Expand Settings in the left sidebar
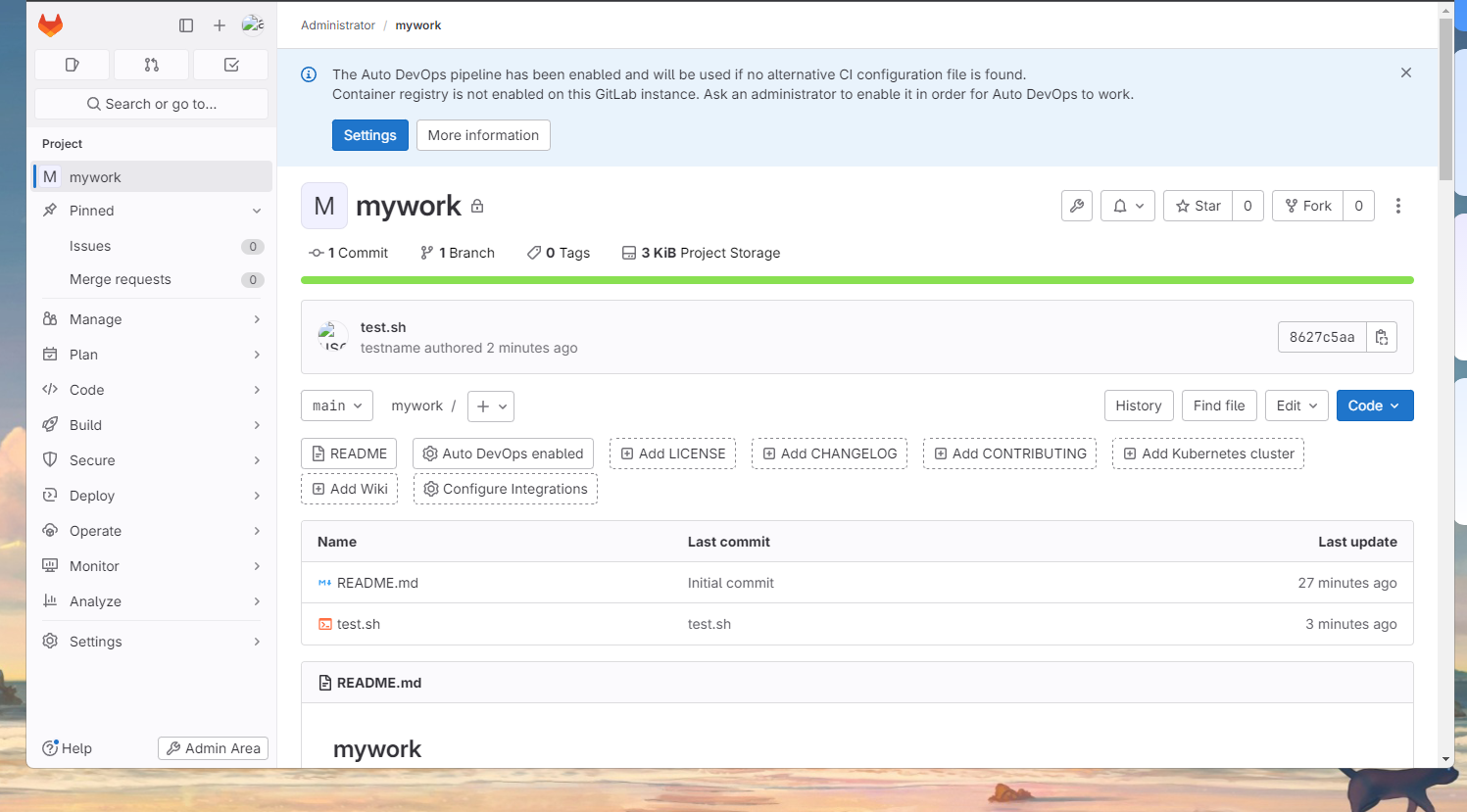The width and height of the screenshot is (1467, 812). click(152, 642)
